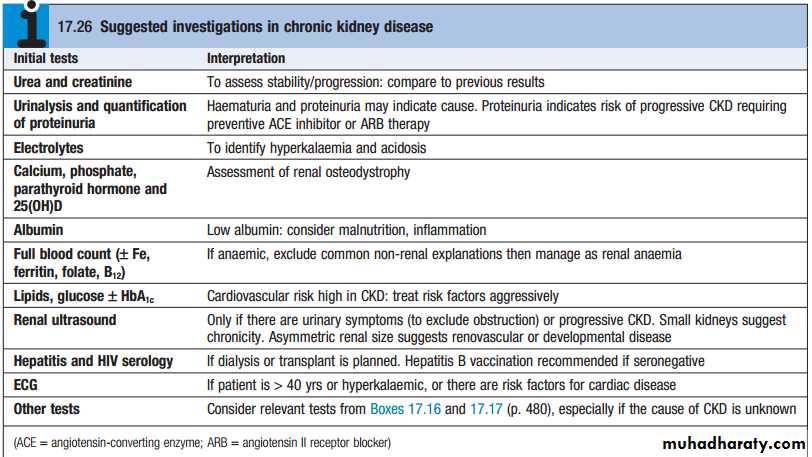Select the 'Electrolytes' row label
The height and width of the screenshot is (457, 812).
click(47, 148)
